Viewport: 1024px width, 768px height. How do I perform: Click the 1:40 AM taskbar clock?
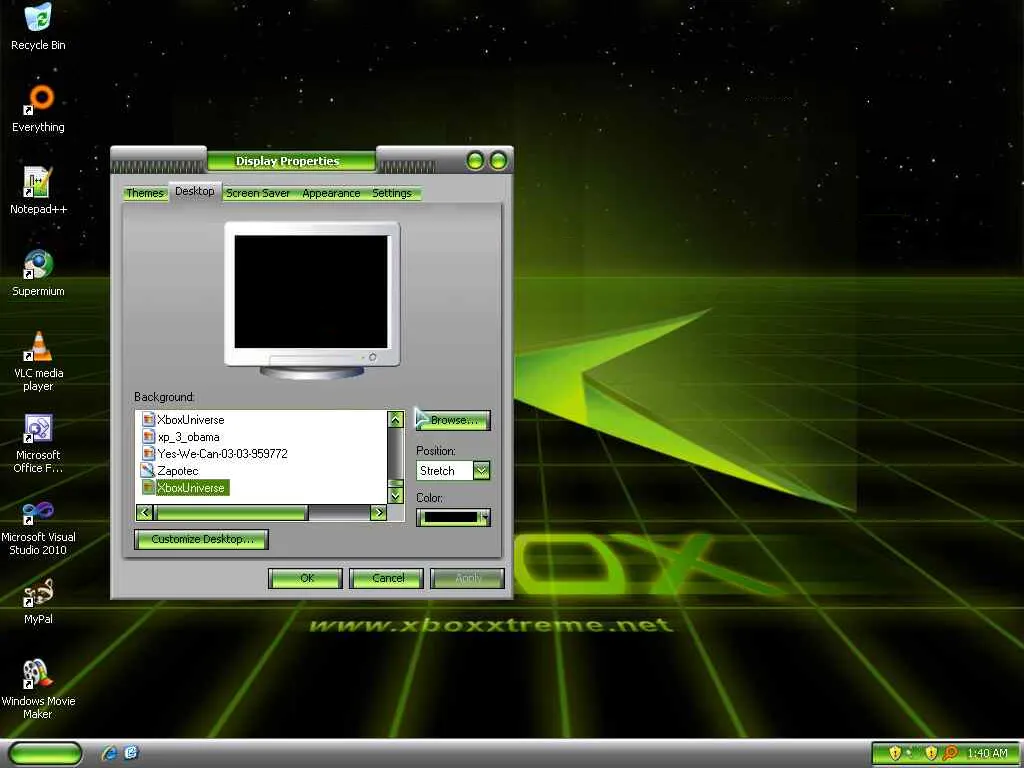[x=987, y=754]
